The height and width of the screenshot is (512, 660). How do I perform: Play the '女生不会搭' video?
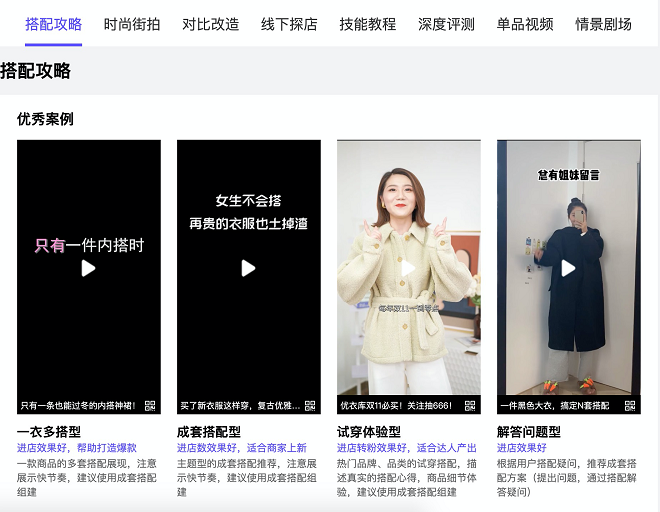tap(249, 268)
